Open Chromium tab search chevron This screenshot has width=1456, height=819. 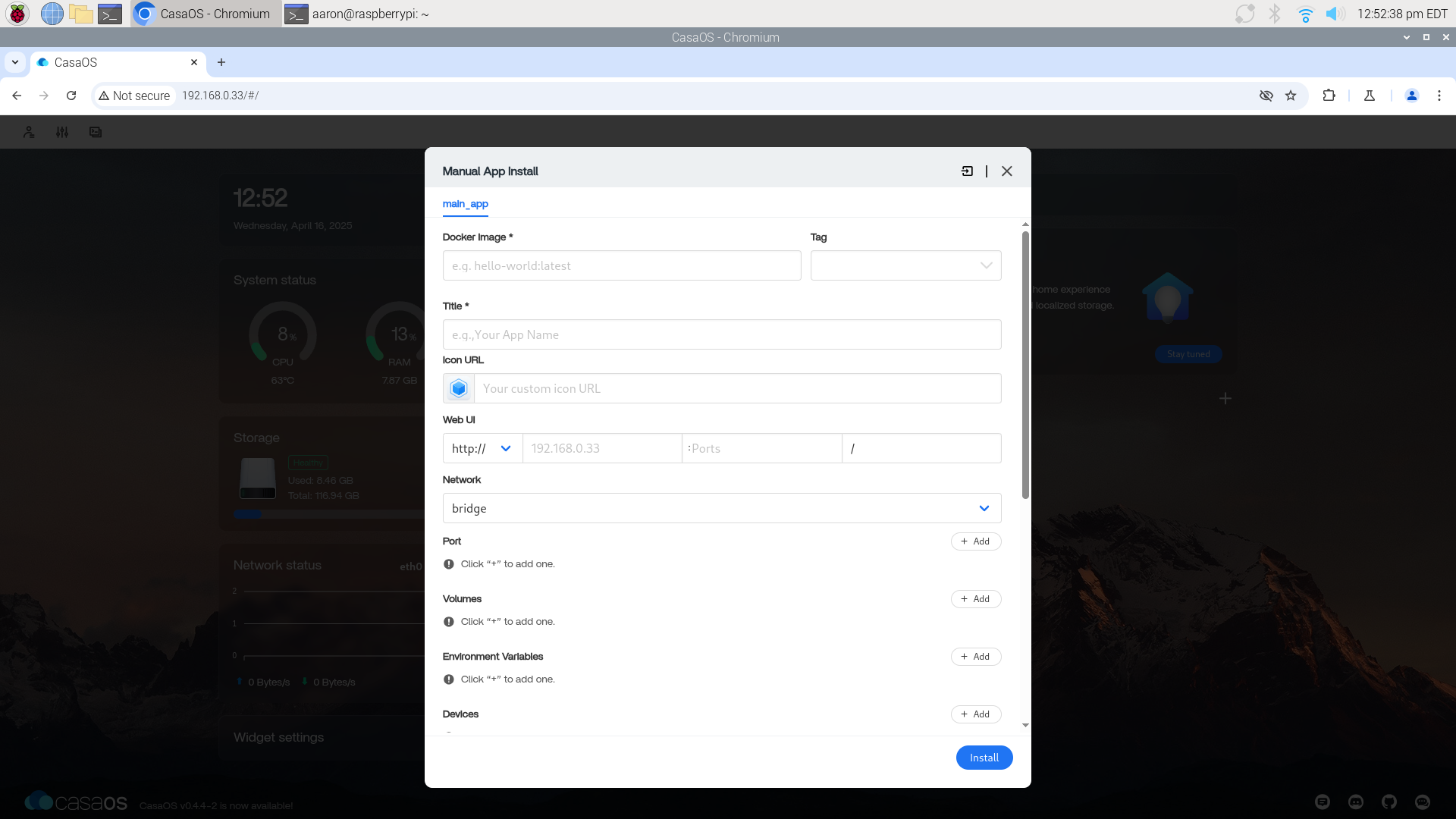tap(15, 62)
